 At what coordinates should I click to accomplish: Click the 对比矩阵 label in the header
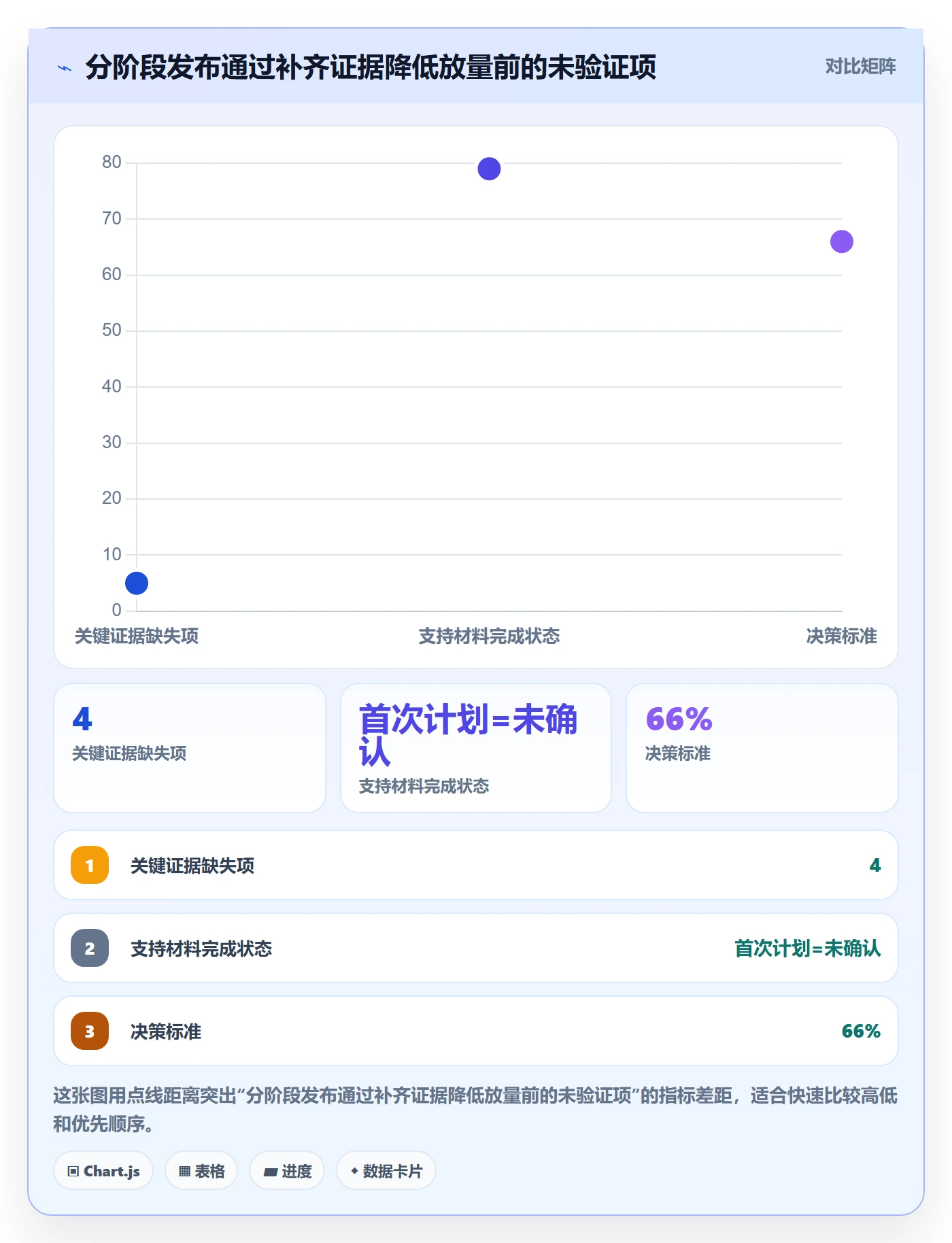tap(860, 67)
